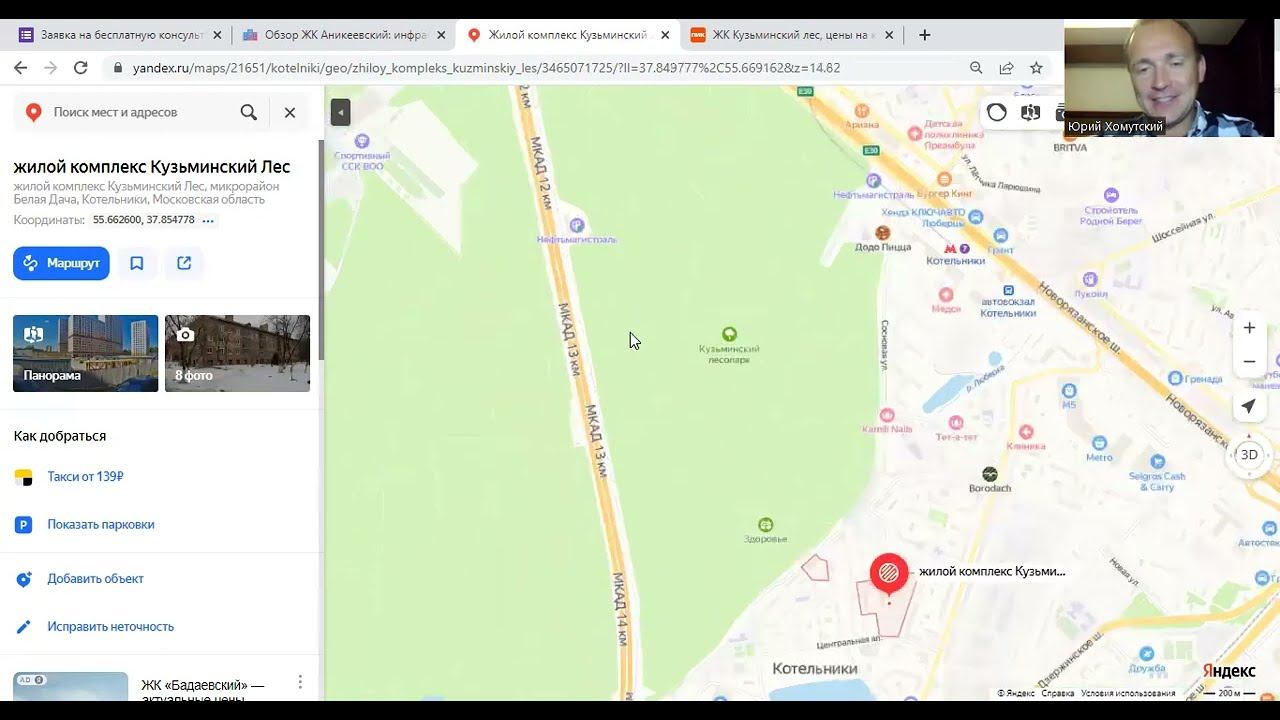This screenshot has width=1280, height=720.
Task: Click Исправить неточность link
Action: pos(110,627)
